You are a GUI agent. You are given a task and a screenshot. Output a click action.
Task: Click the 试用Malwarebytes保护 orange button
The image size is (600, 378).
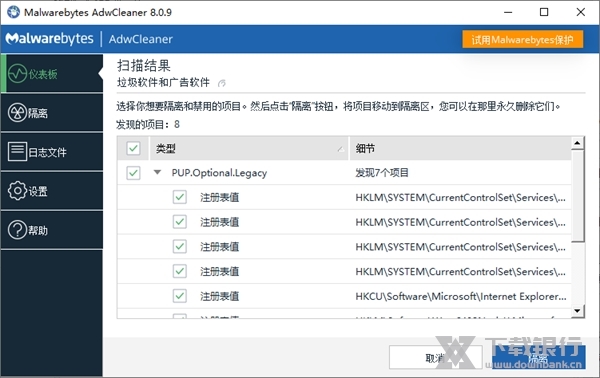click(523, 39)
